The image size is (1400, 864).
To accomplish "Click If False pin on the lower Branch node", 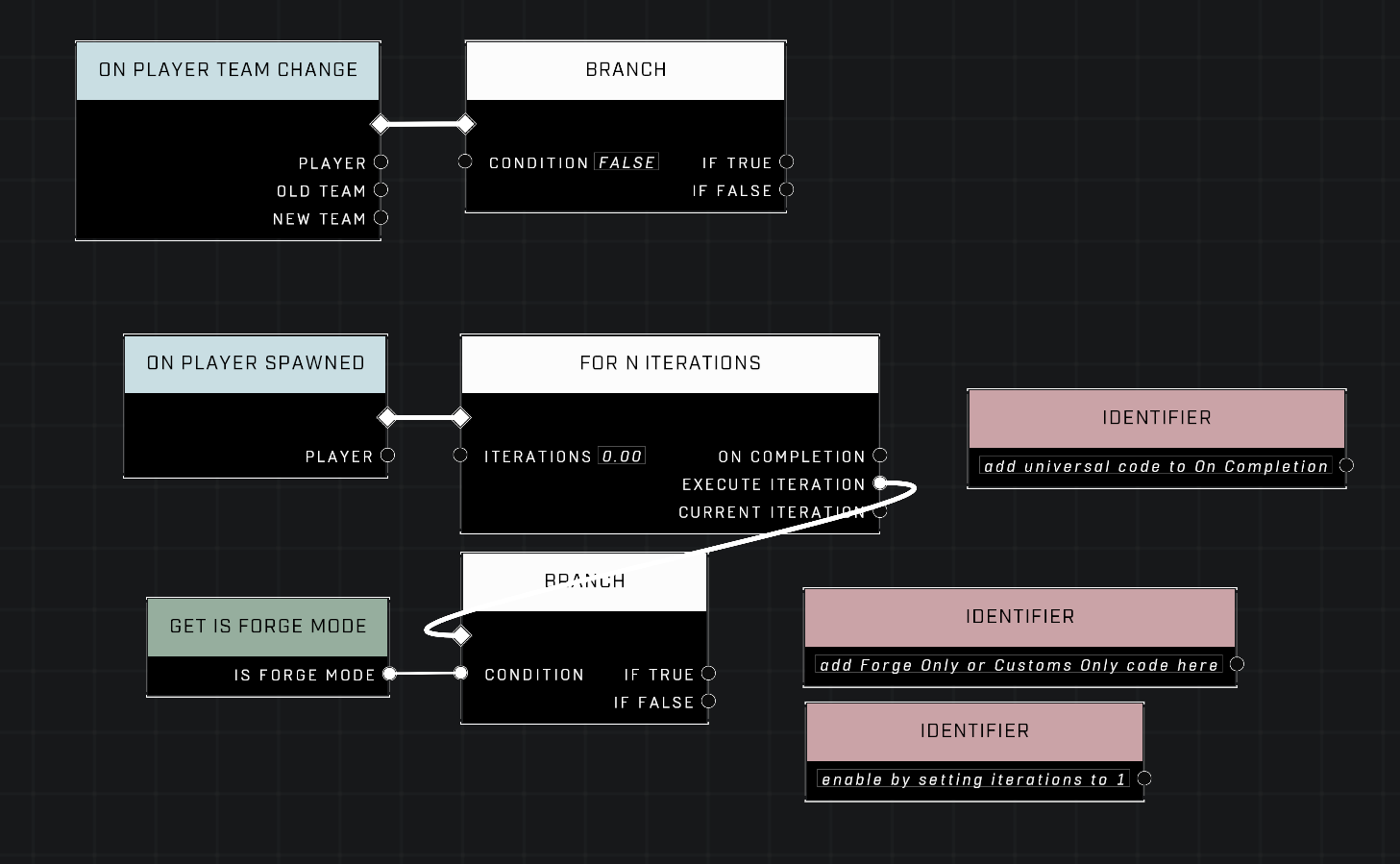I will (708, 702).
